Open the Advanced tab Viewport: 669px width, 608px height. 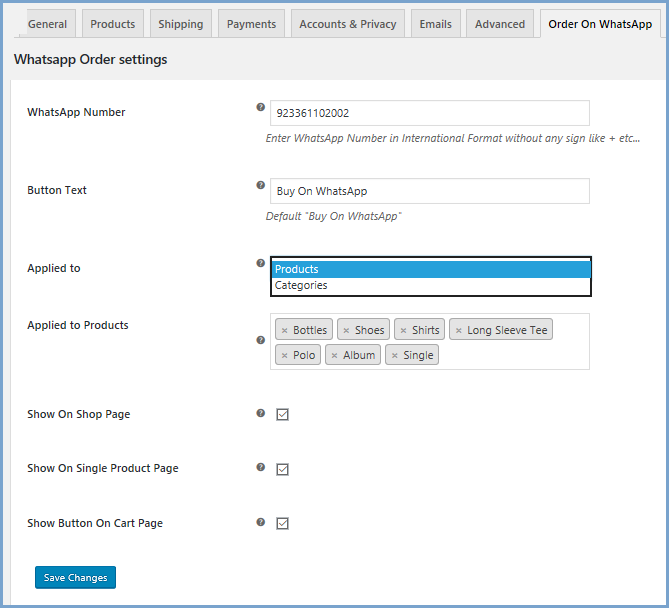pos(500,24)
